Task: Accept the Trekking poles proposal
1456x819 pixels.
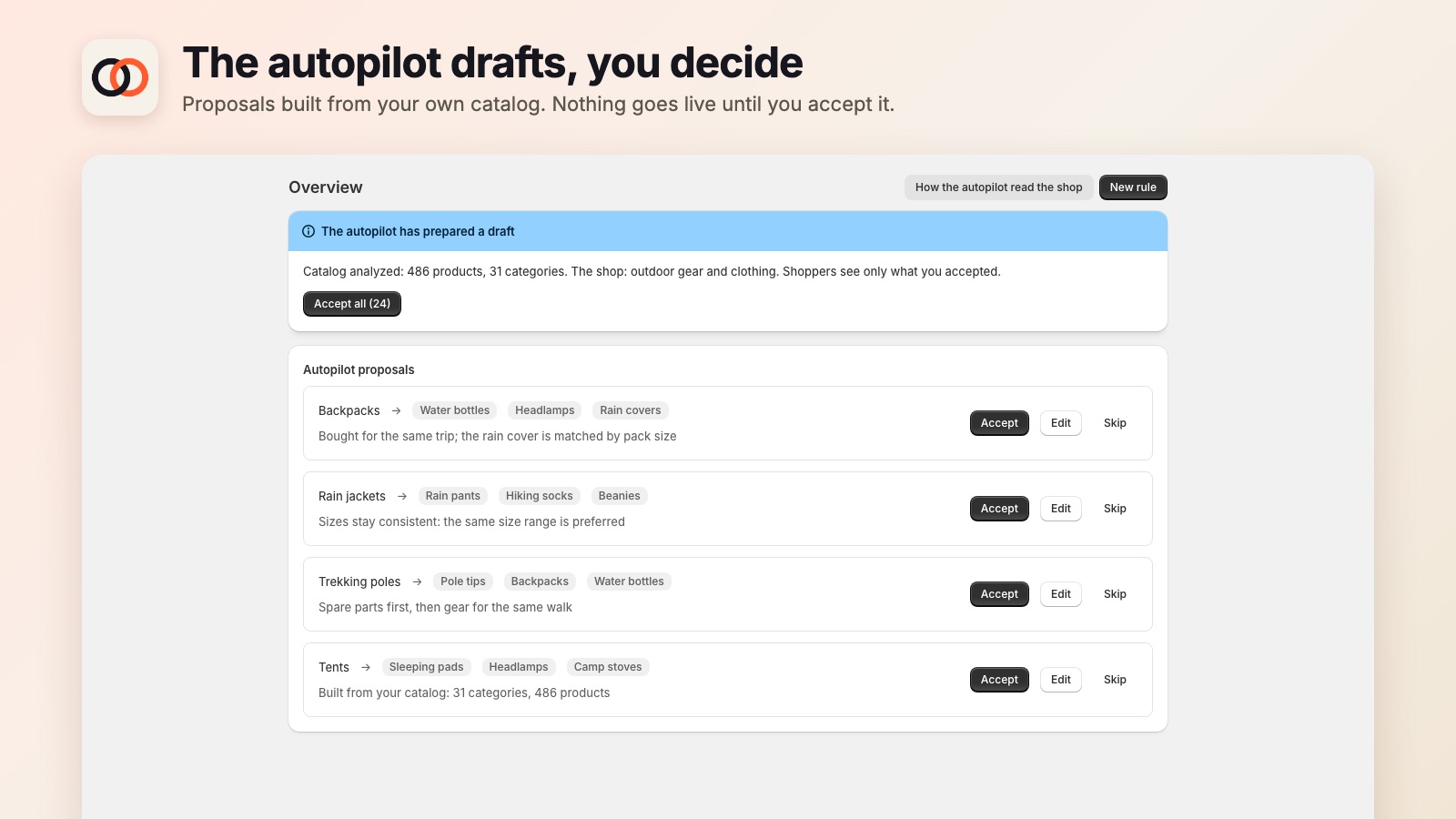Action: (x=999, y=594)
